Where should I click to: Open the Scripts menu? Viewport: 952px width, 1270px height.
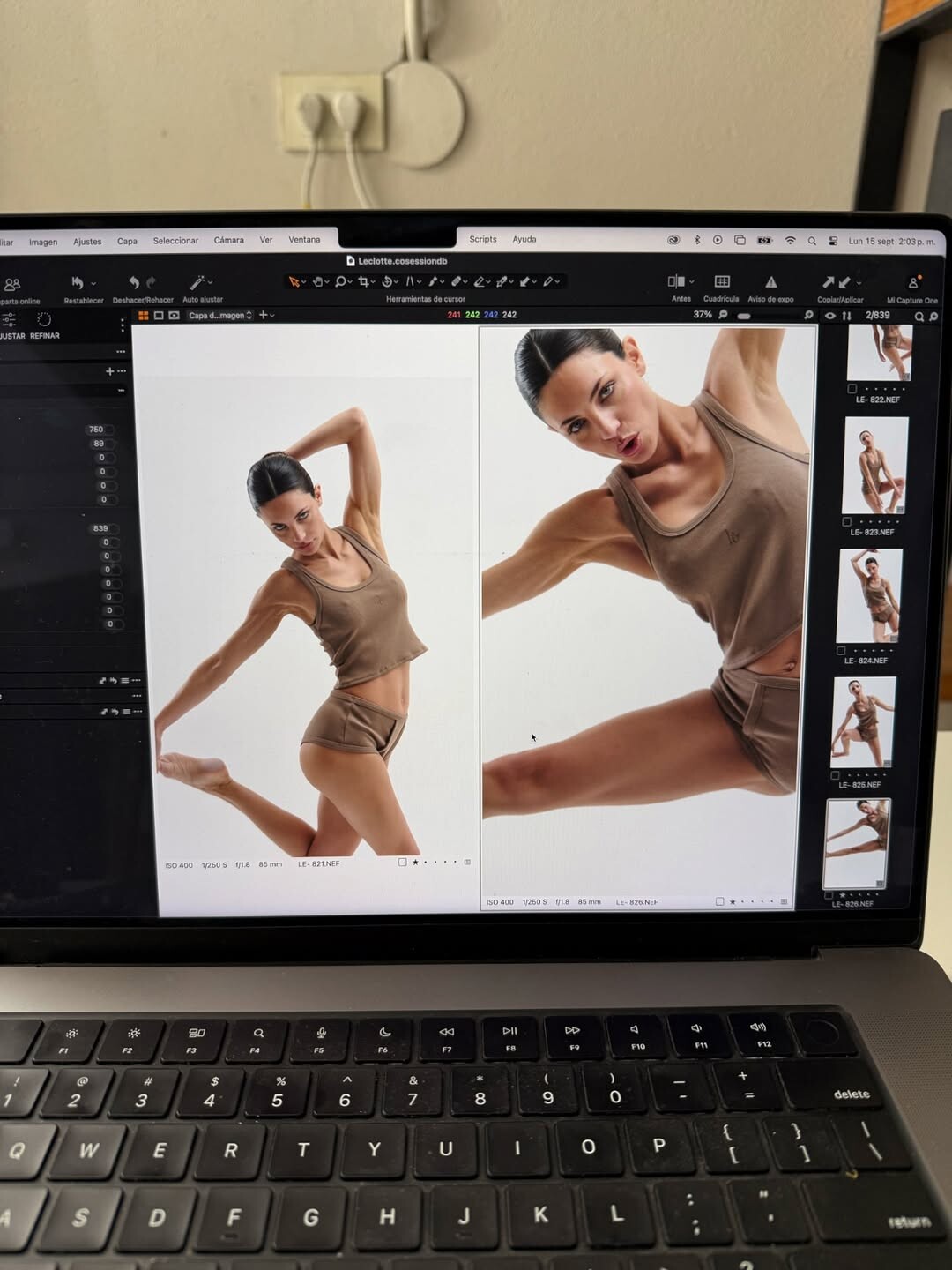pyautogui.click(x=483, y=239)
